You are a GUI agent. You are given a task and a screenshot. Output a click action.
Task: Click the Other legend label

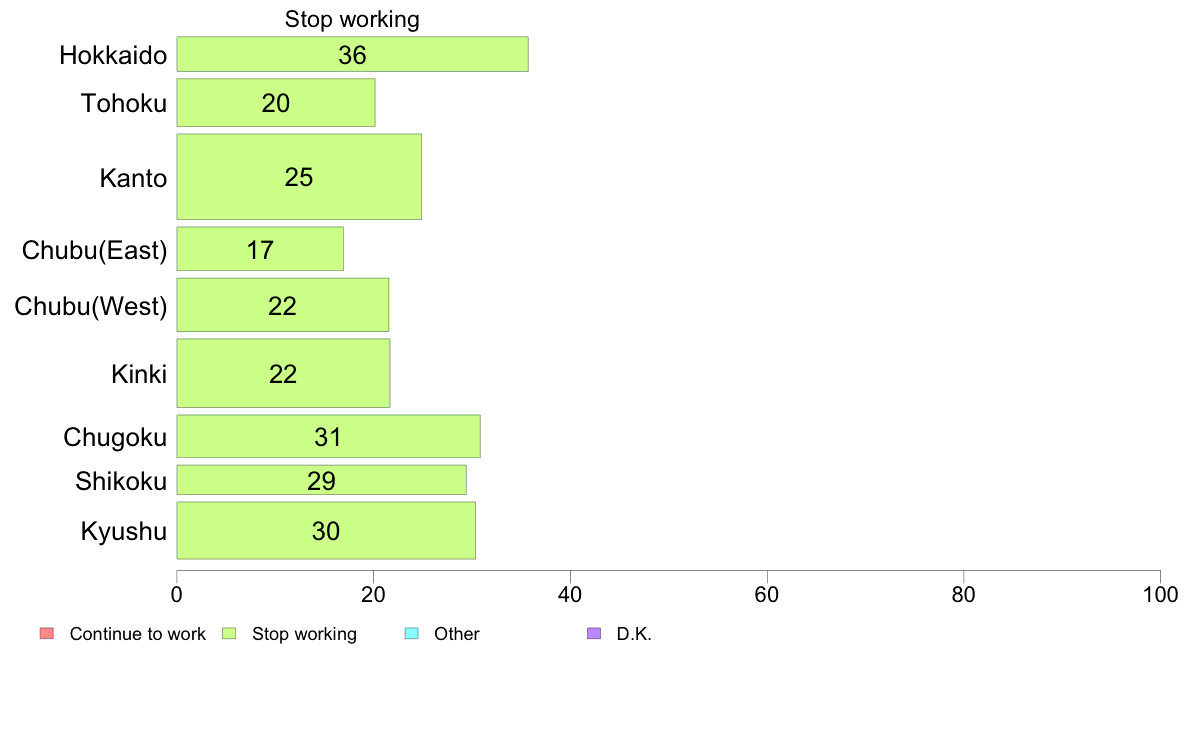(x=457, y=634)
